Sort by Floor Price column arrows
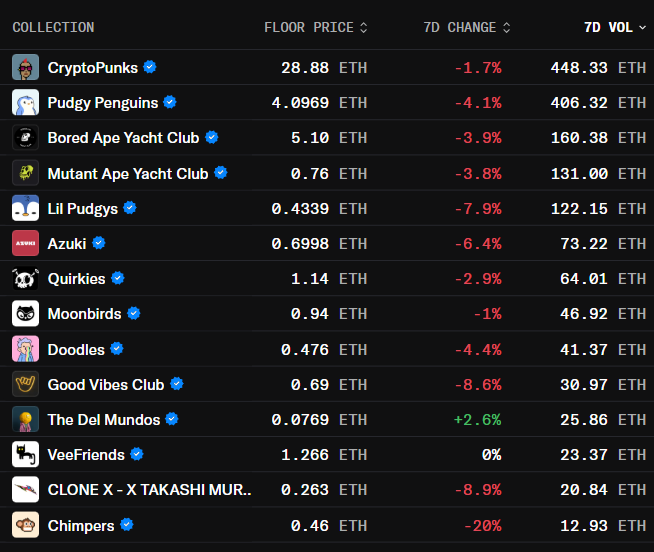The height and width of the screenshot is (552, 654). point(364,28)
